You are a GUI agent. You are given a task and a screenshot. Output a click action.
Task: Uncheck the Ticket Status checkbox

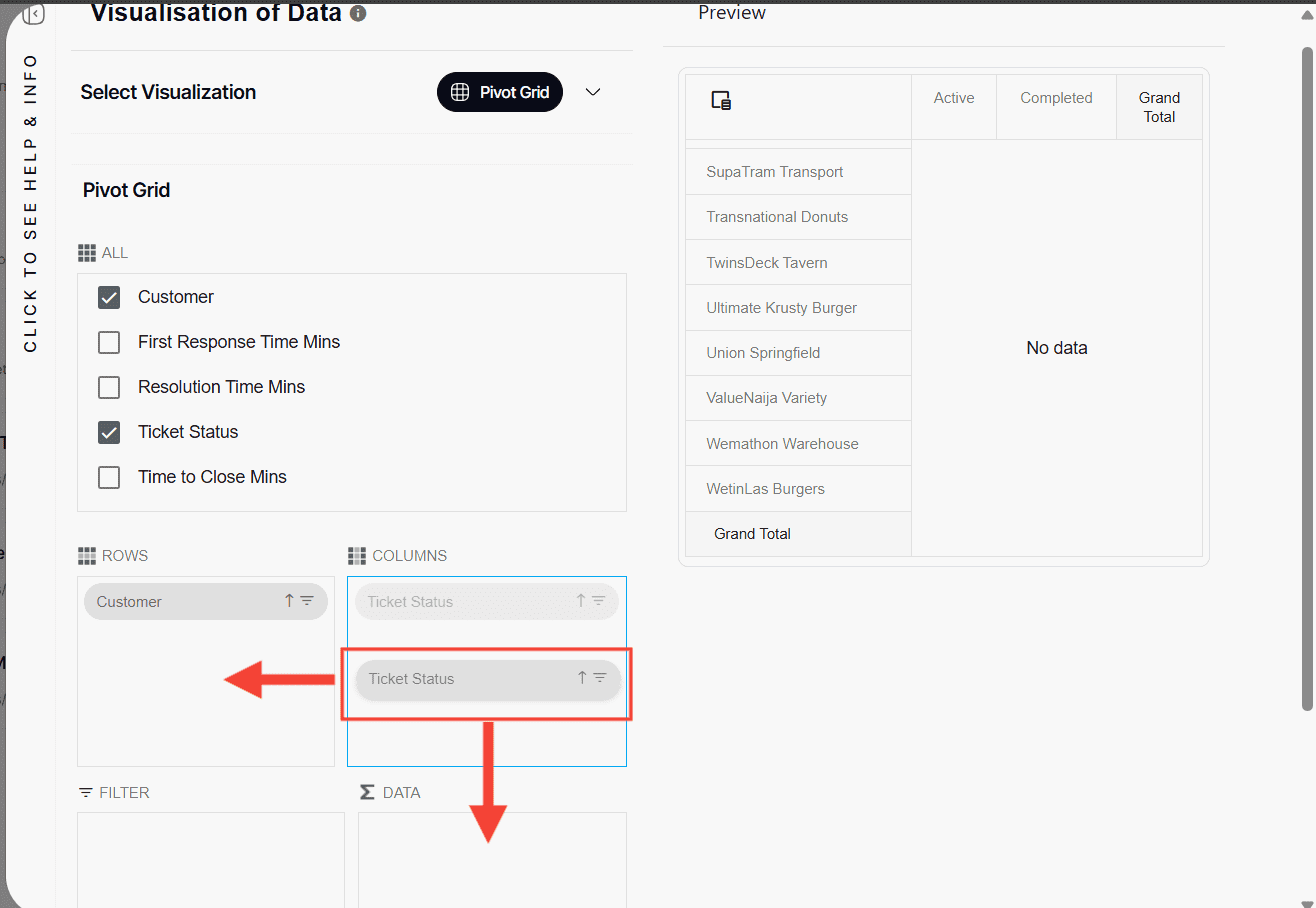(x=109, y=432)
